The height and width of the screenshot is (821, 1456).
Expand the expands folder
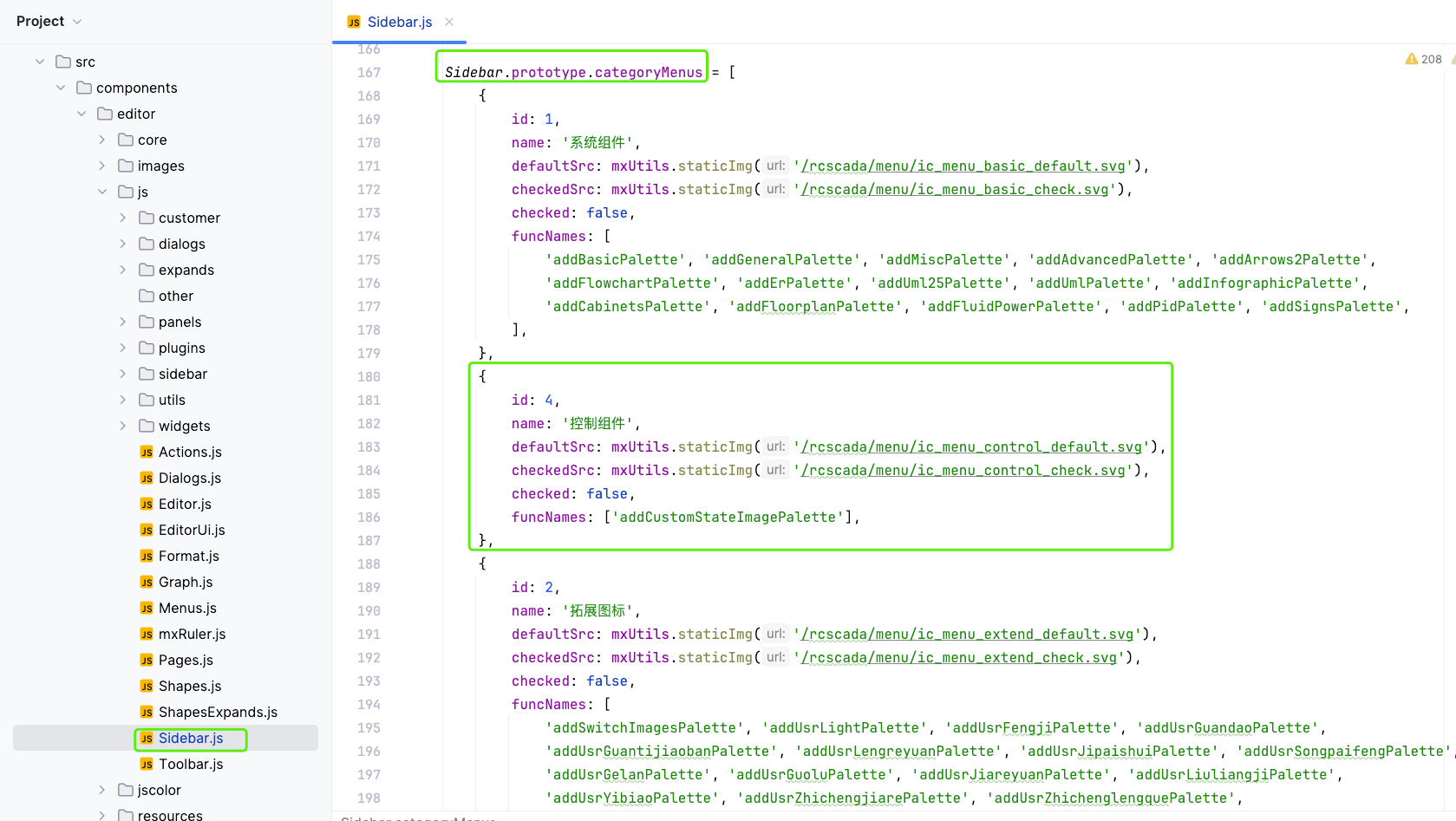point(123,270)
